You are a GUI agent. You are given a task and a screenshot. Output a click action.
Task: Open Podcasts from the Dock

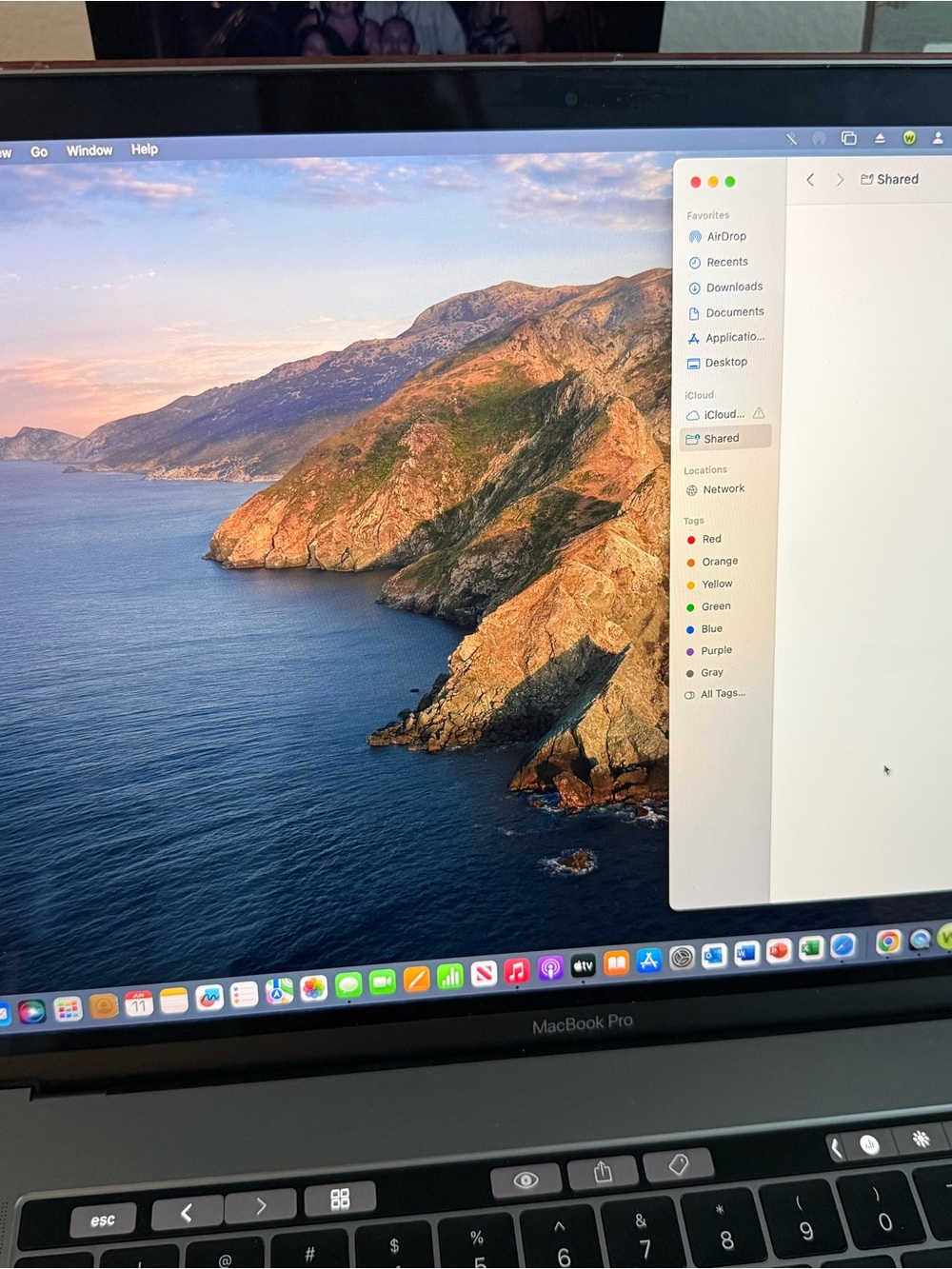coord(550,969)
